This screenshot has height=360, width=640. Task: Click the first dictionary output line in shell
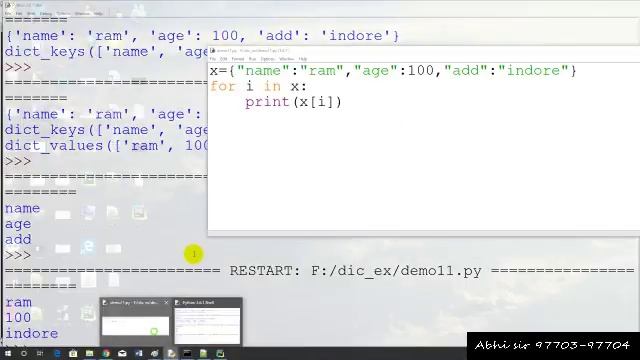pyautogui.click(x=202, y=36)
